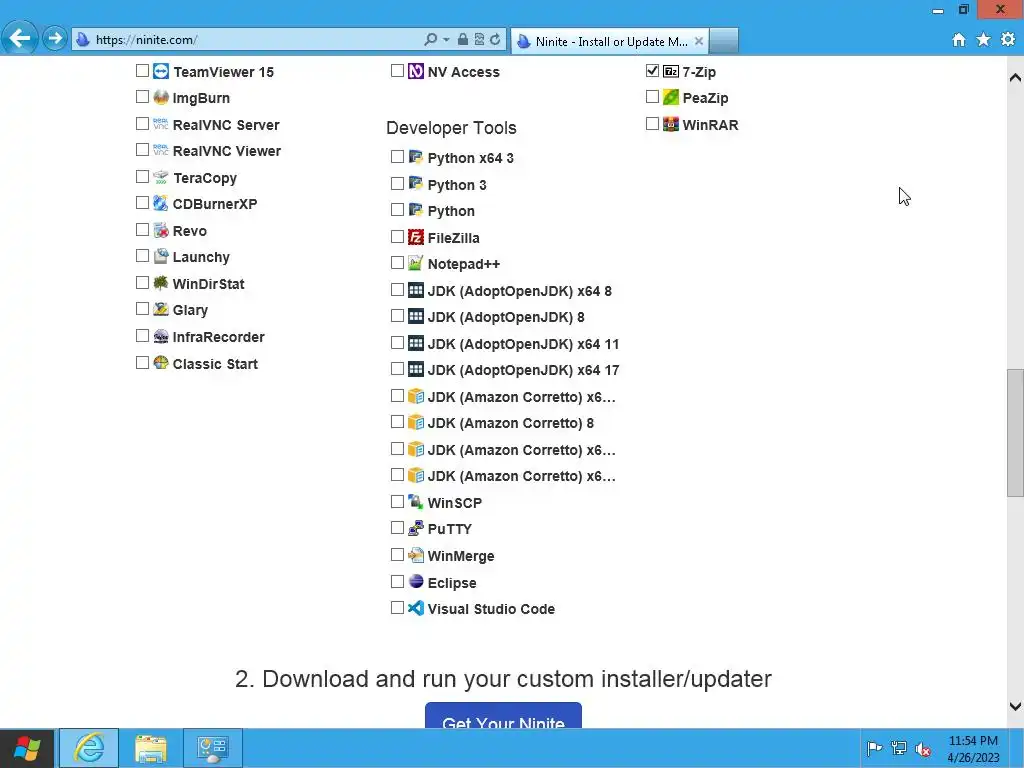Screen dimensions: 1024x768
Task: Tick the JDK (AdoptOpenJDK) x64 17 checkbox
Action: pos(397,369)
